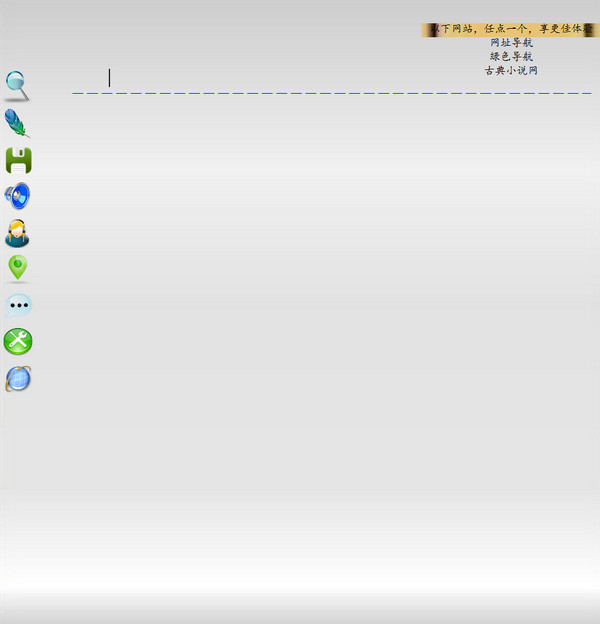Viewport: 600px width, 624px height.
Task: Open the customer service headset avatar icon
Action: click(17, 233)
